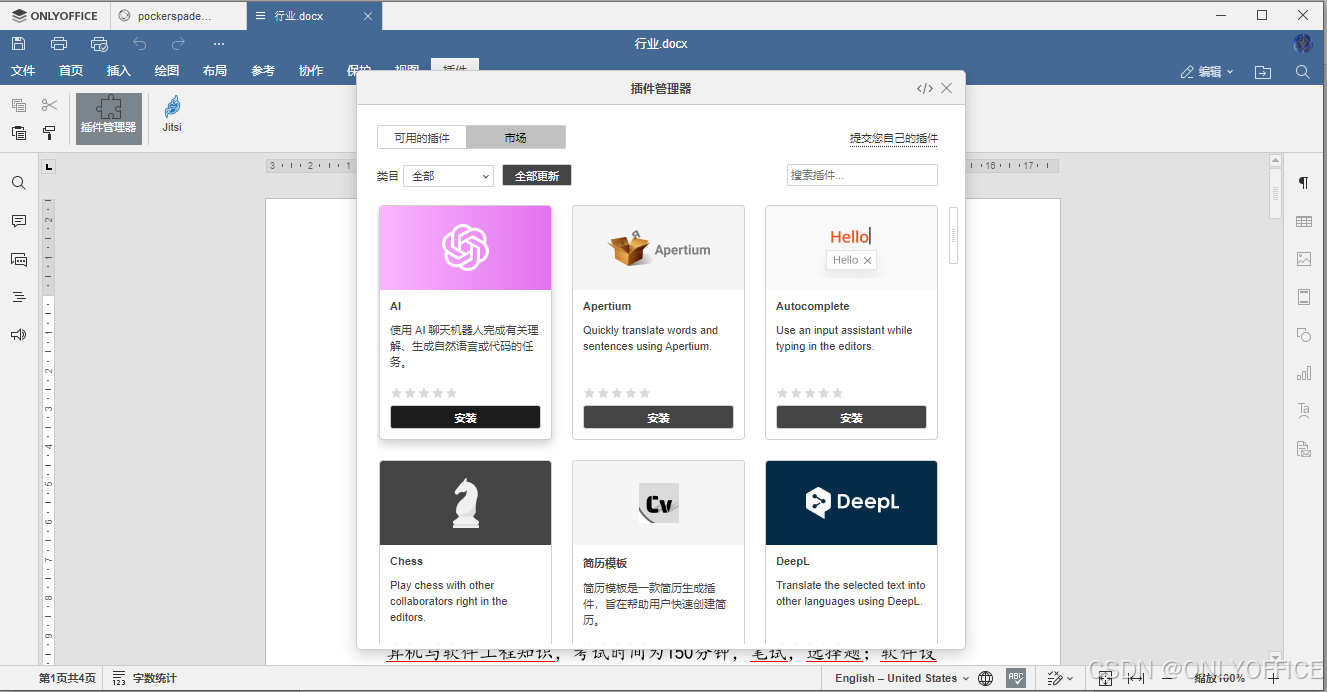
Task: Click the tab stop selector at ruler corner
Action: pos(49,166)
